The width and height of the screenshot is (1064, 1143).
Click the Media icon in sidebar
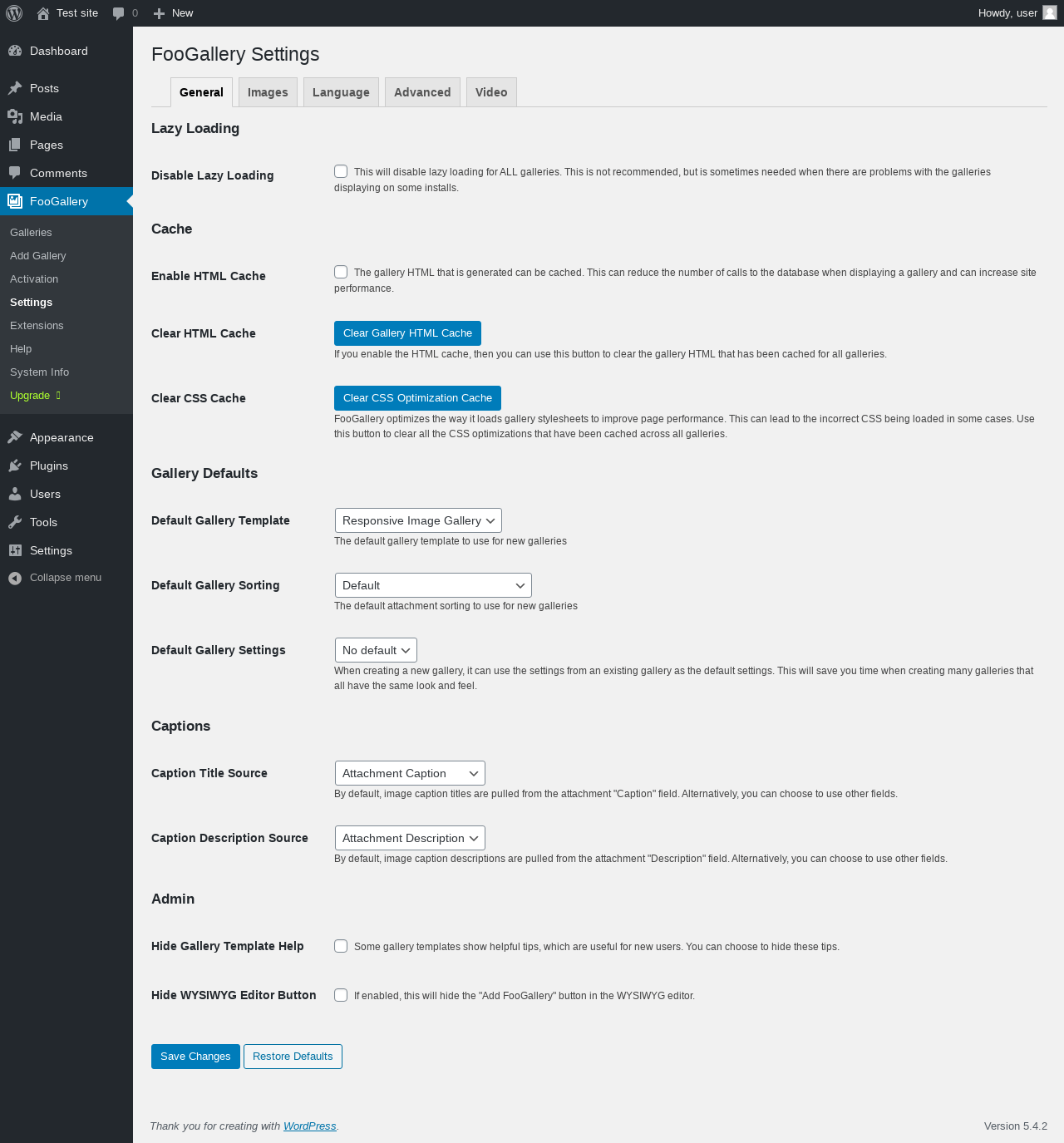[x=15, y=116]
